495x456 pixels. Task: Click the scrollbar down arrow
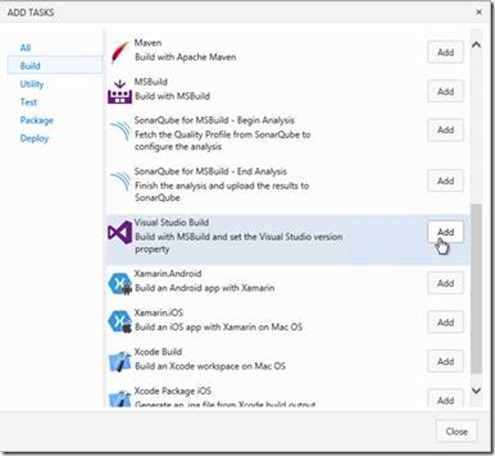(x=476, y=390)
